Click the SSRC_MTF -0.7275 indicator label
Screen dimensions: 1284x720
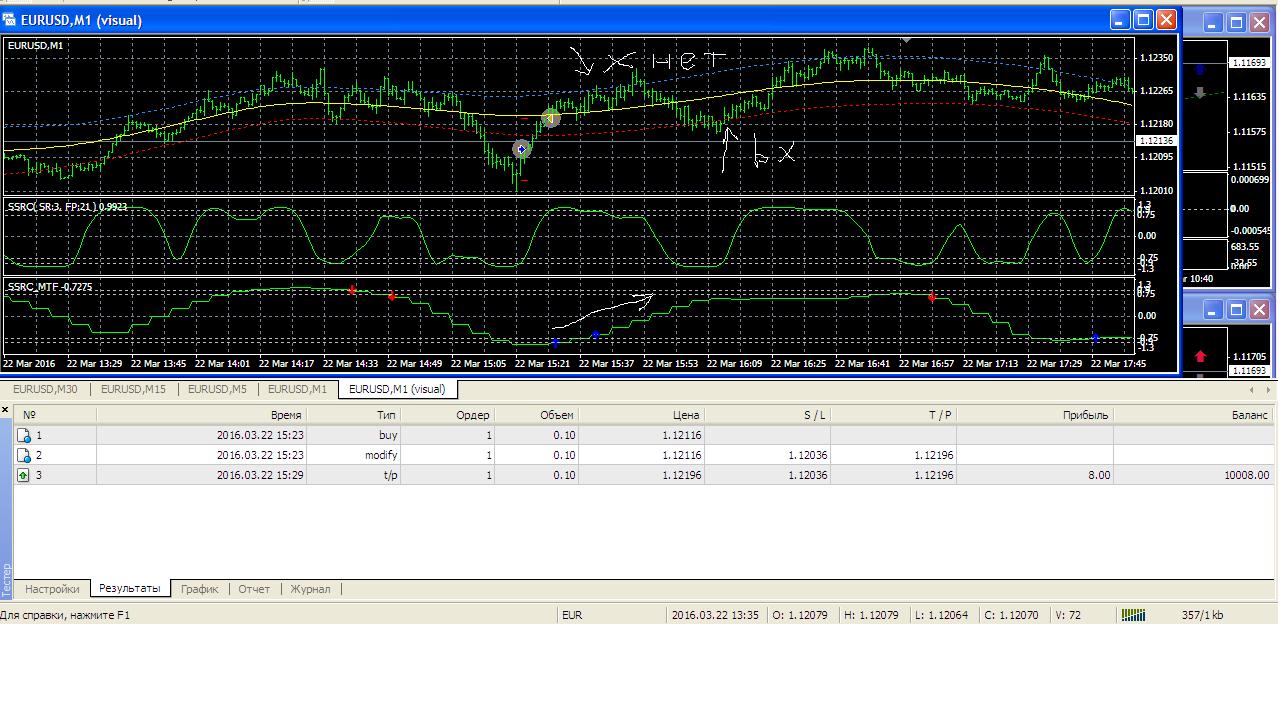[50, 287]
